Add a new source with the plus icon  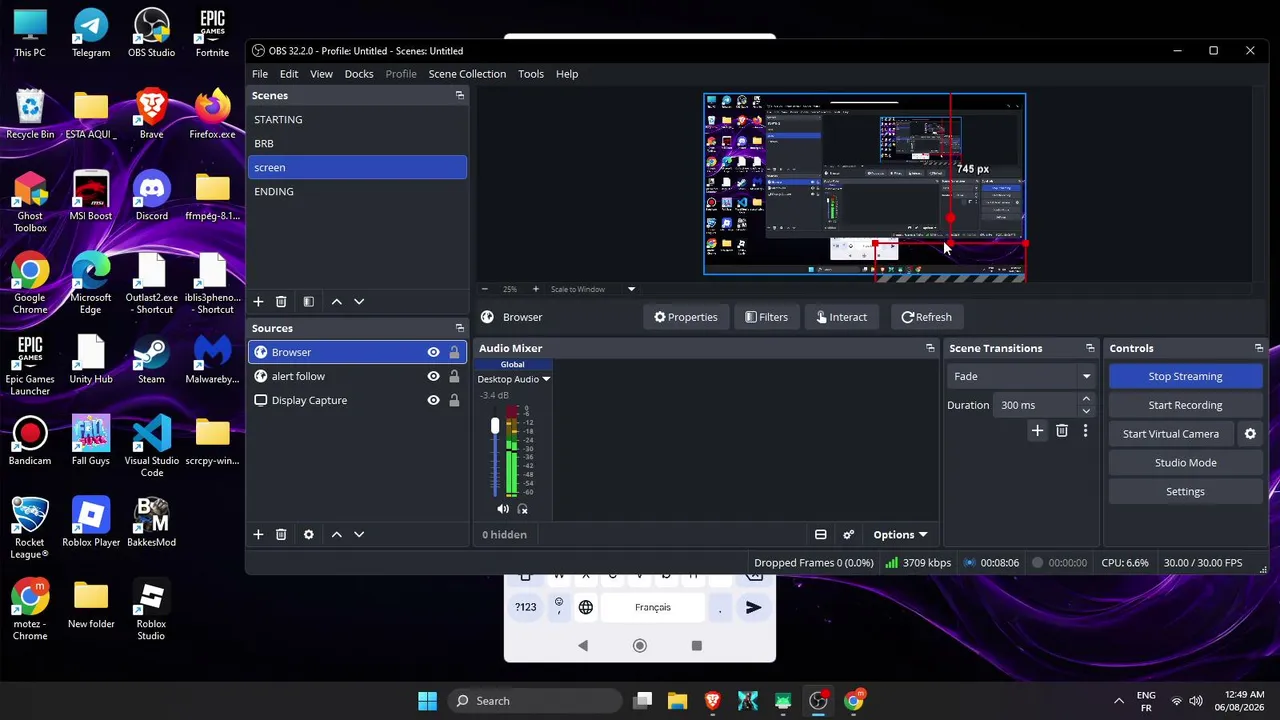click(x=258, y=534)
